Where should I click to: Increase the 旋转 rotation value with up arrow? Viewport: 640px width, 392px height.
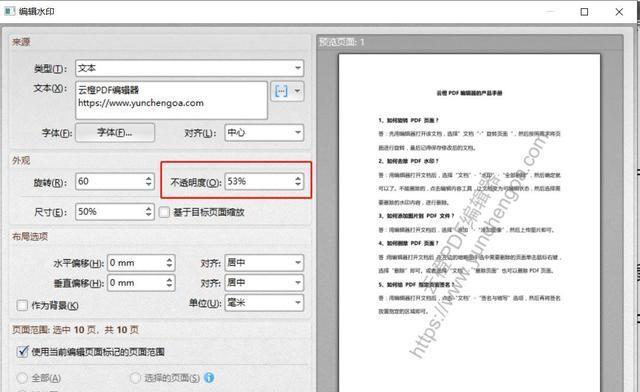click(x=149, y=178)
